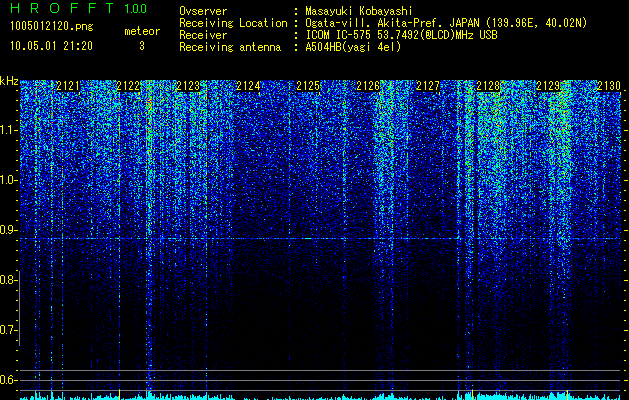The width and height of the screenshot is (629, 400).
Task: Click time marker 2122
Action: (128, 86)
